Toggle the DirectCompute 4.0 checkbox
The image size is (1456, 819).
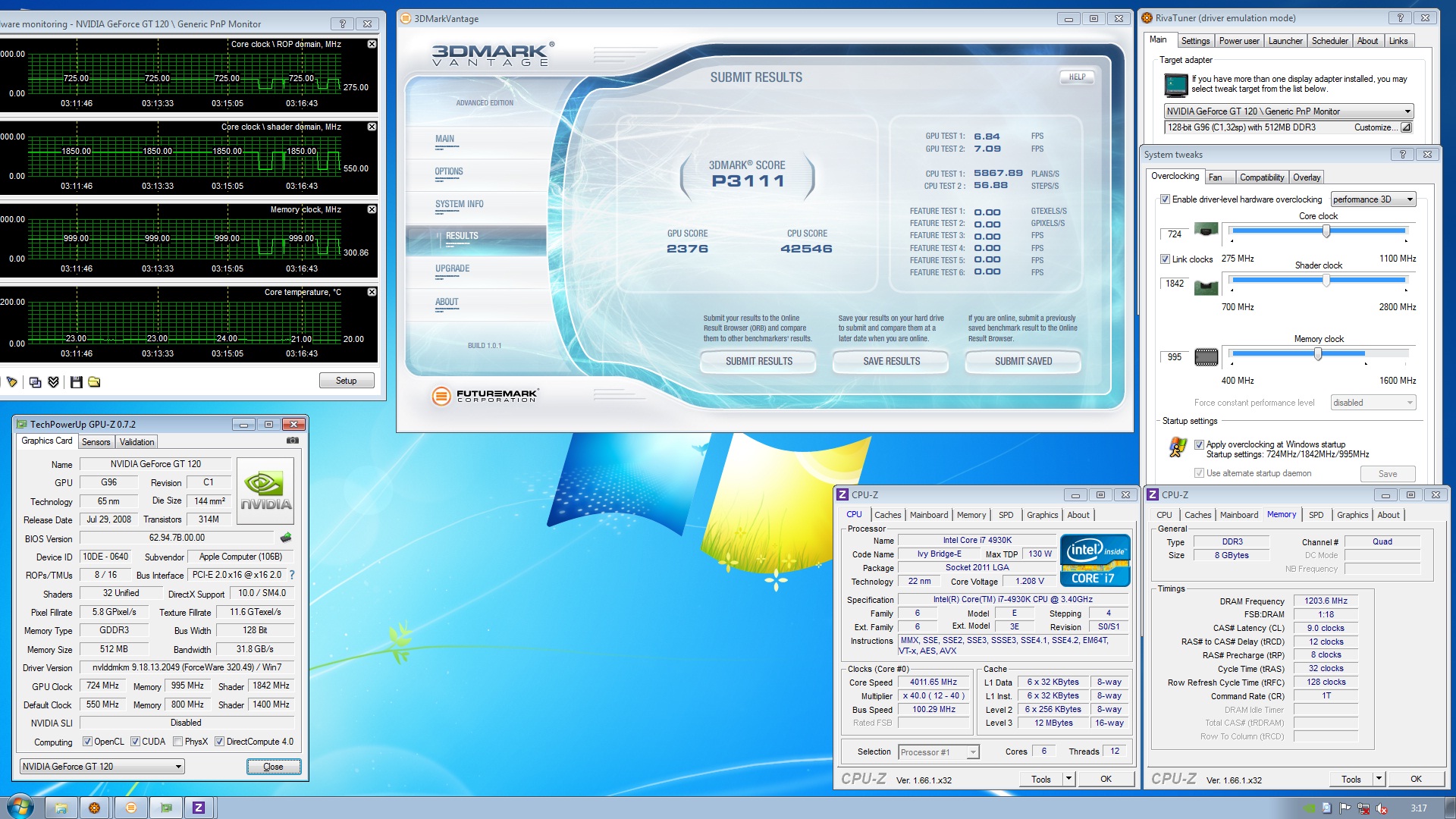click(x=219, y=742)
